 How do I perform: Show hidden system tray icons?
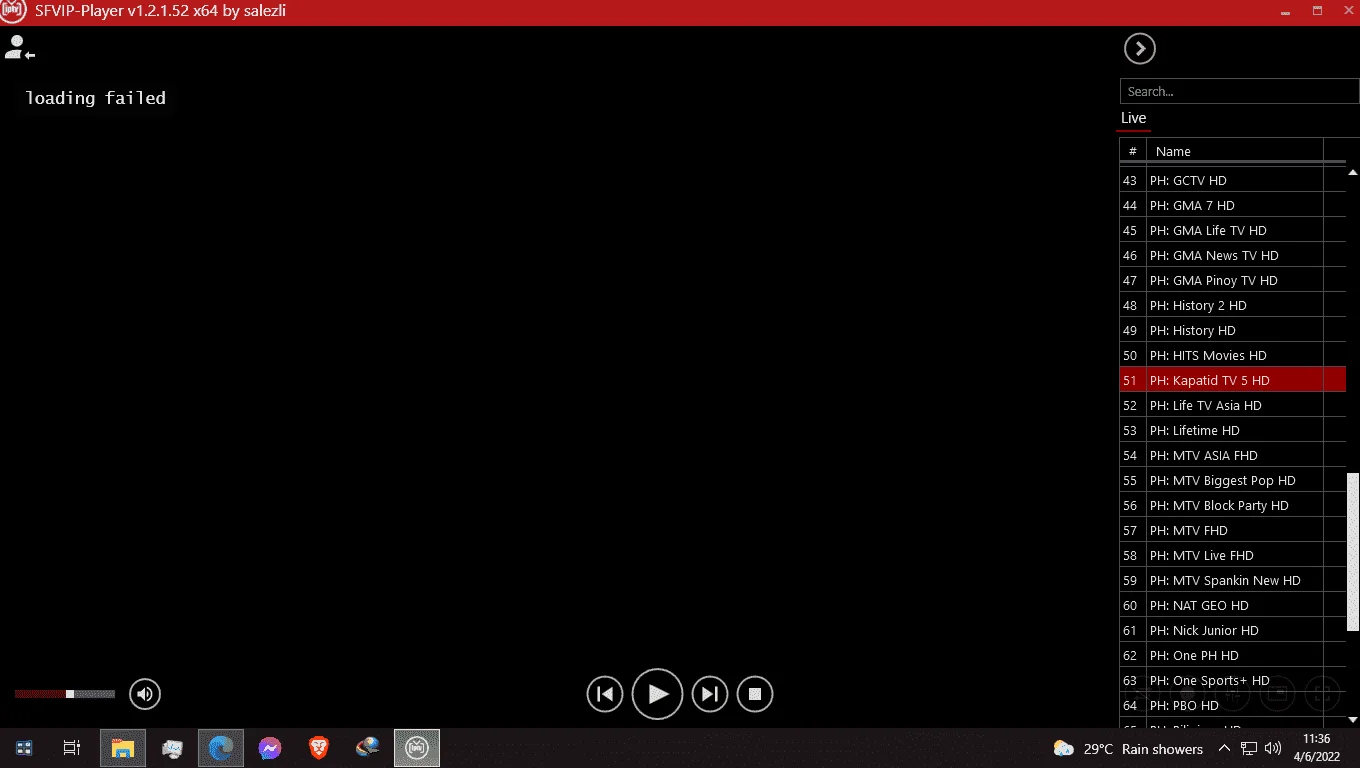coord(1224,749)
